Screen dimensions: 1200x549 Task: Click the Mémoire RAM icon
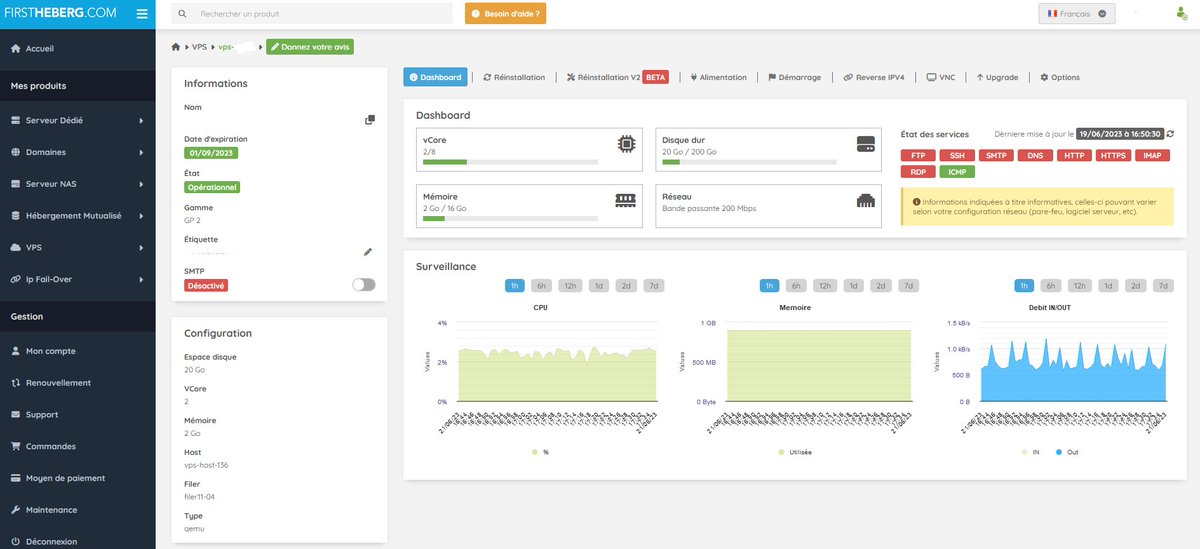[x=626, y=200]
